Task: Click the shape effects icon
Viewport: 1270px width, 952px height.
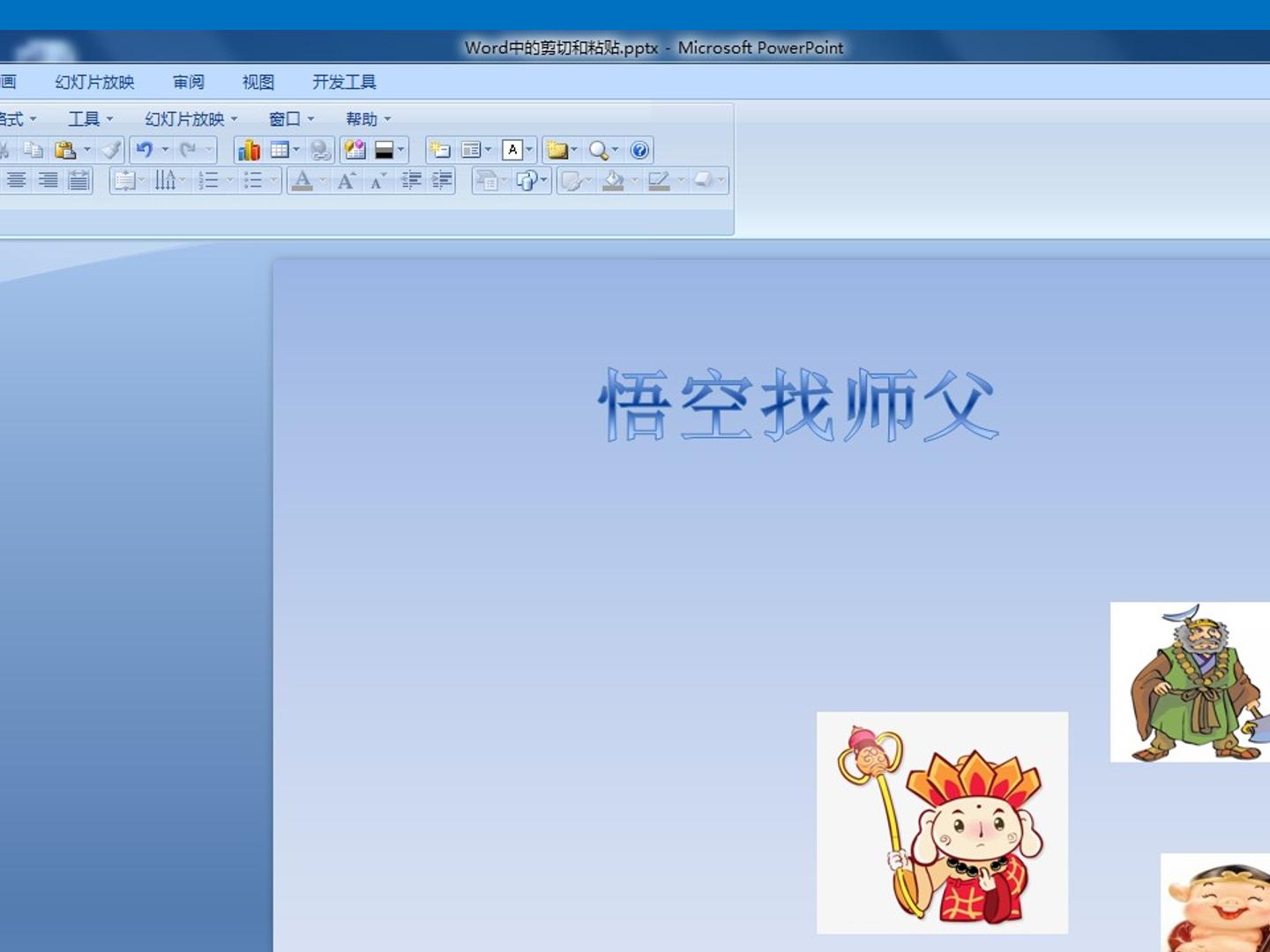Action: [703, 181]
